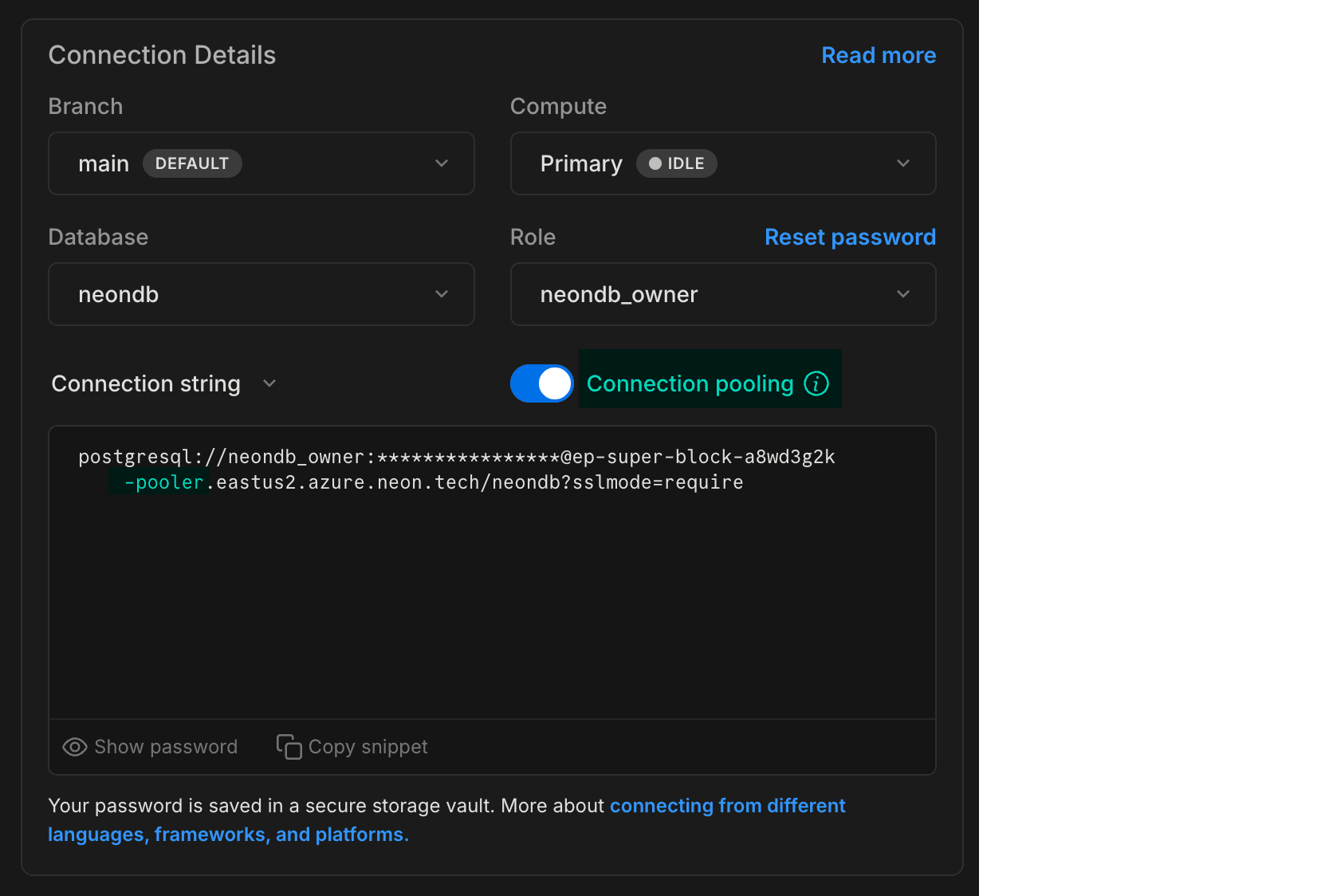Expand the Database dropdown showing neondb
This screenshot has width=1325, height=896.
pyautogui.click(x=261, y=294)
